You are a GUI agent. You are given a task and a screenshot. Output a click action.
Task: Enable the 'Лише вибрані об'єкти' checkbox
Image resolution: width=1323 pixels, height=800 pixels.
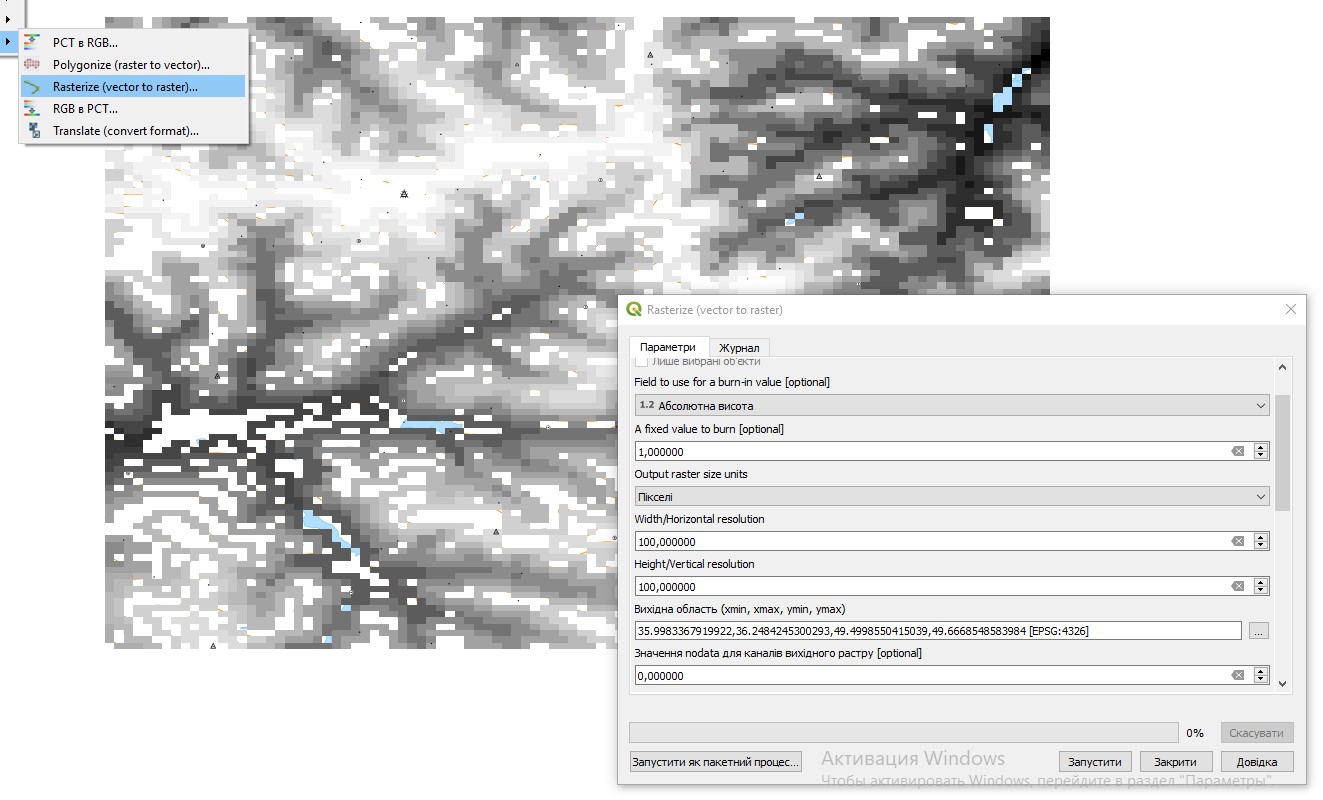click(x=641, y=362)
